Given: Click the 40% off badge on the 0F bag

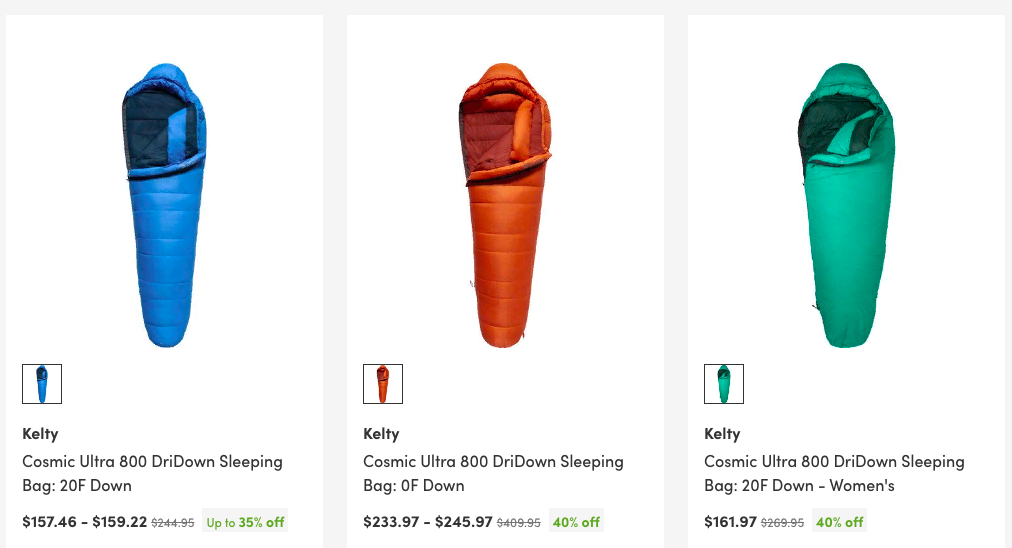Looking at the screenshot, I should tap(576, 521).
